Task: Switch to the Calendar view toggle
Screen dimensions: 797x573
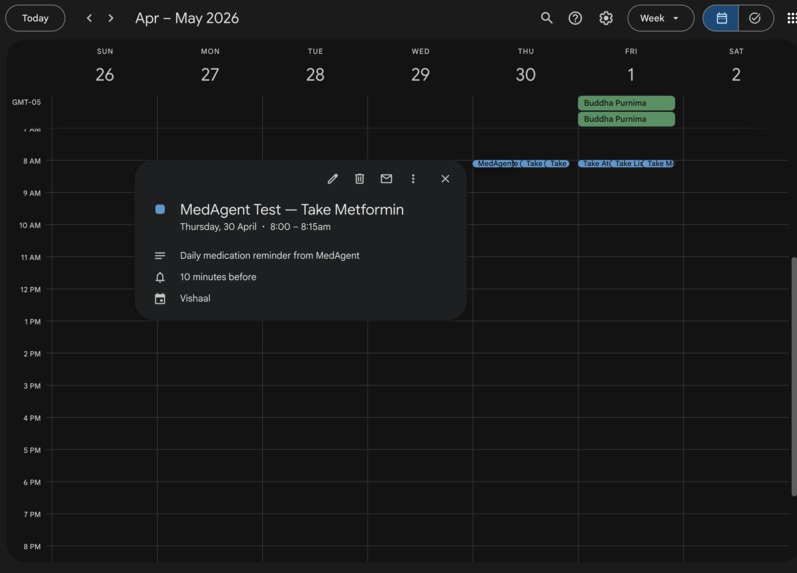Action: click(721, 18)
